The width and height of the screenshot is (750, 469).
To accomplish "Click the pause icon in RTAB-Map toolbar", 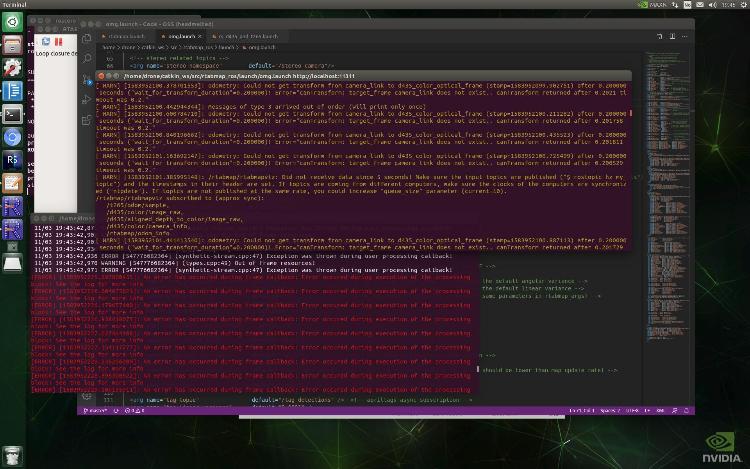I will point(57,42).
